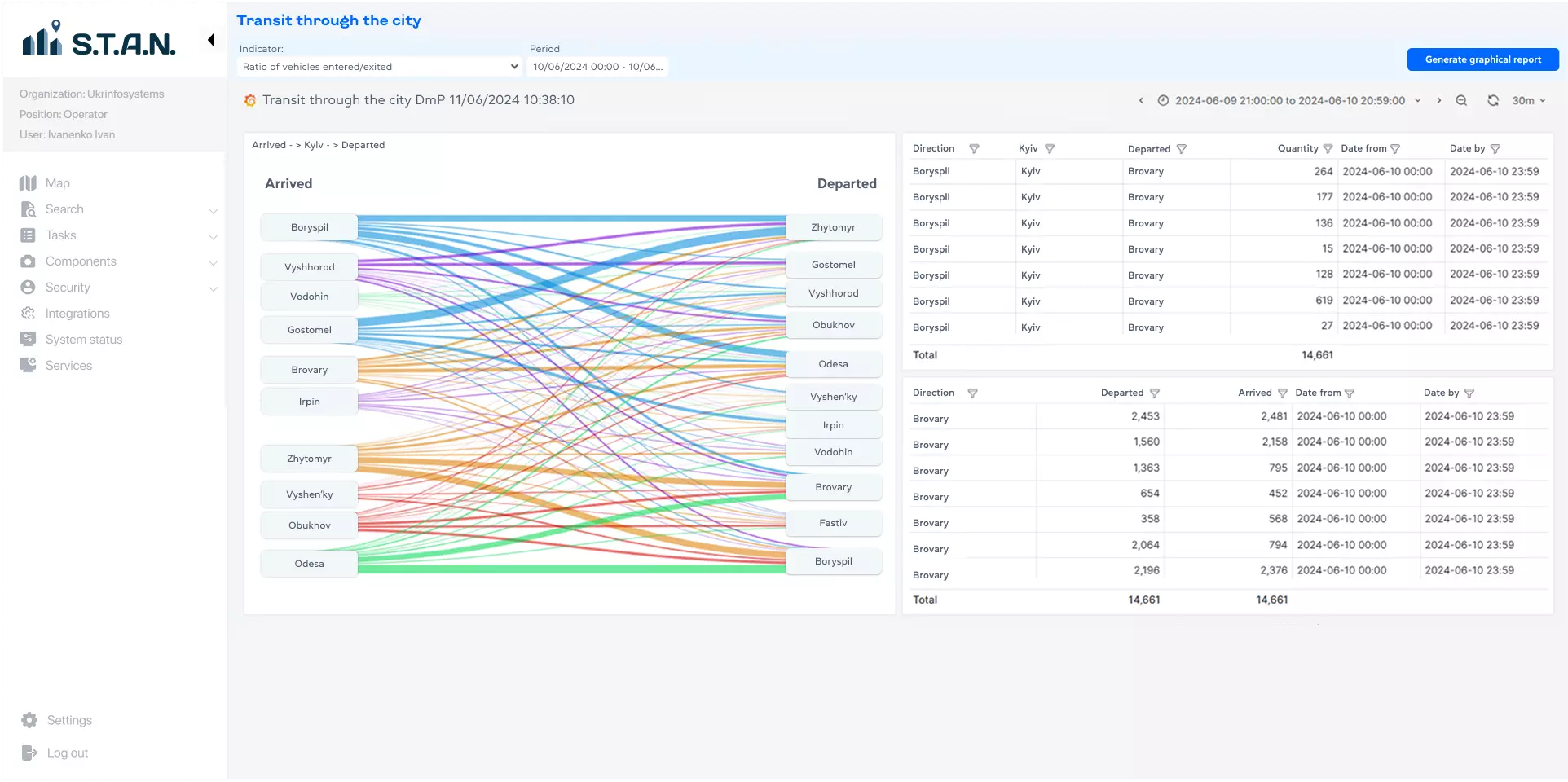Viewport: 1568px width, 782px height.
Task: Filter the Kyiv column
Action: click(1050, 149)
